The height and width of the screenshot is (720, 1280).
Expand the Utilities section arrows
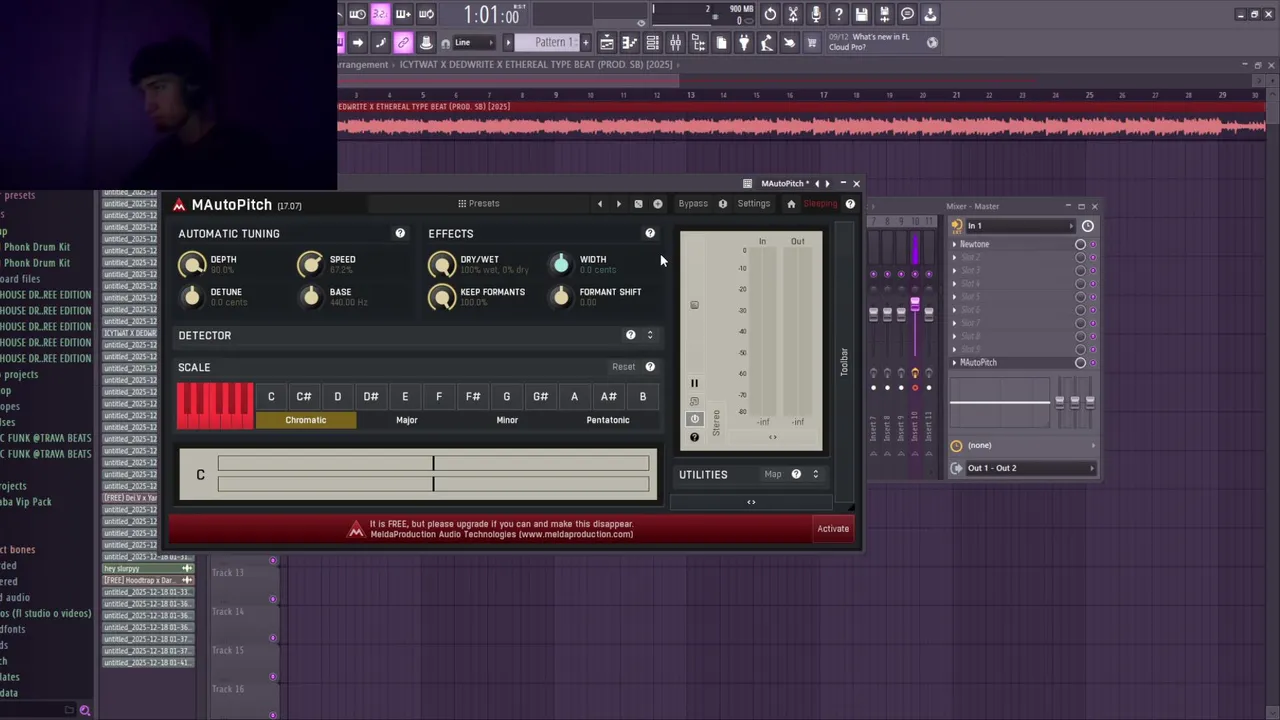point(815,474)
